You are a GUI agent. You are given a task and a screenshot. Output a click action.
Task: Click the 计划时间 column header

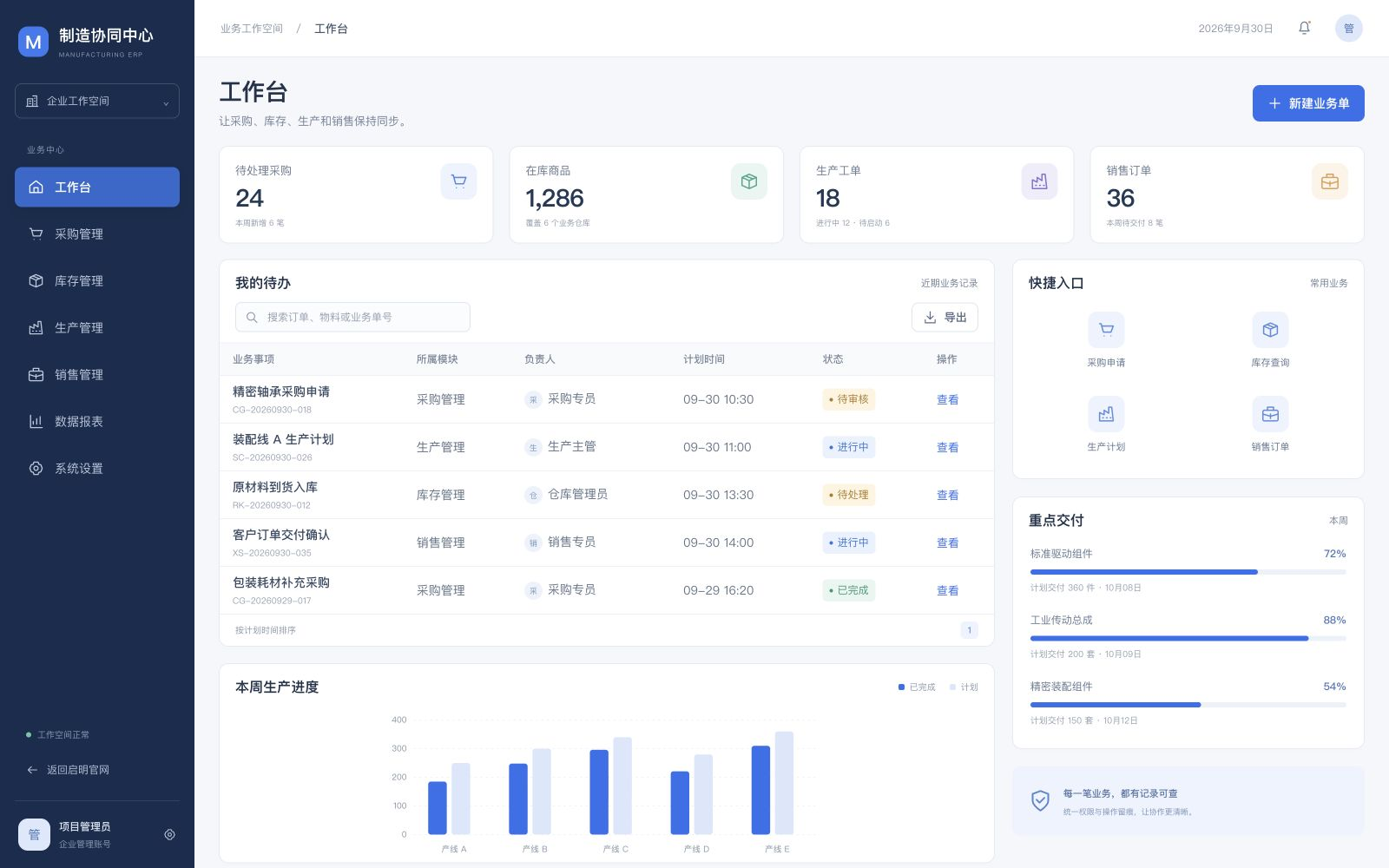pyautogui.click(x=704, y=359)
